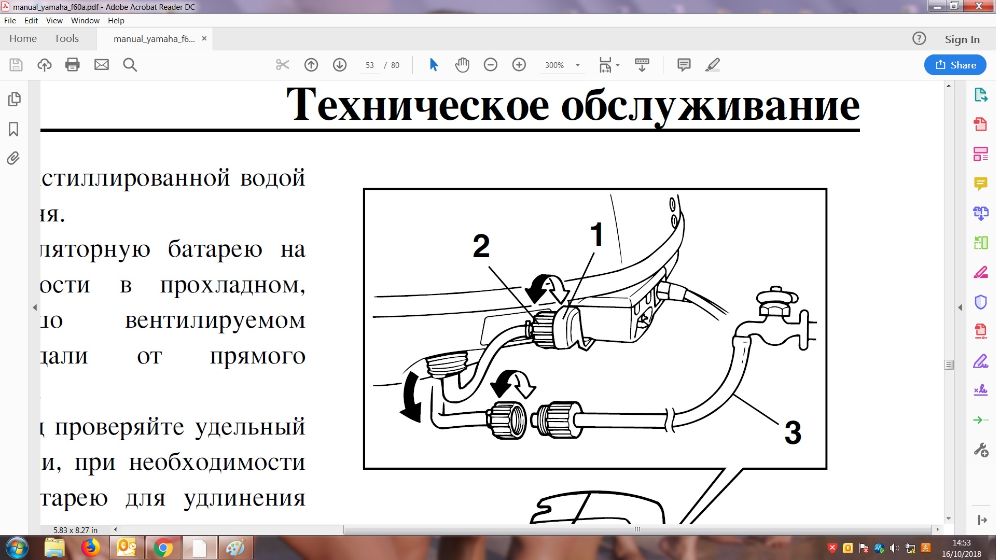
Task: Open the View menu
Action: click(x=54, y=20)
